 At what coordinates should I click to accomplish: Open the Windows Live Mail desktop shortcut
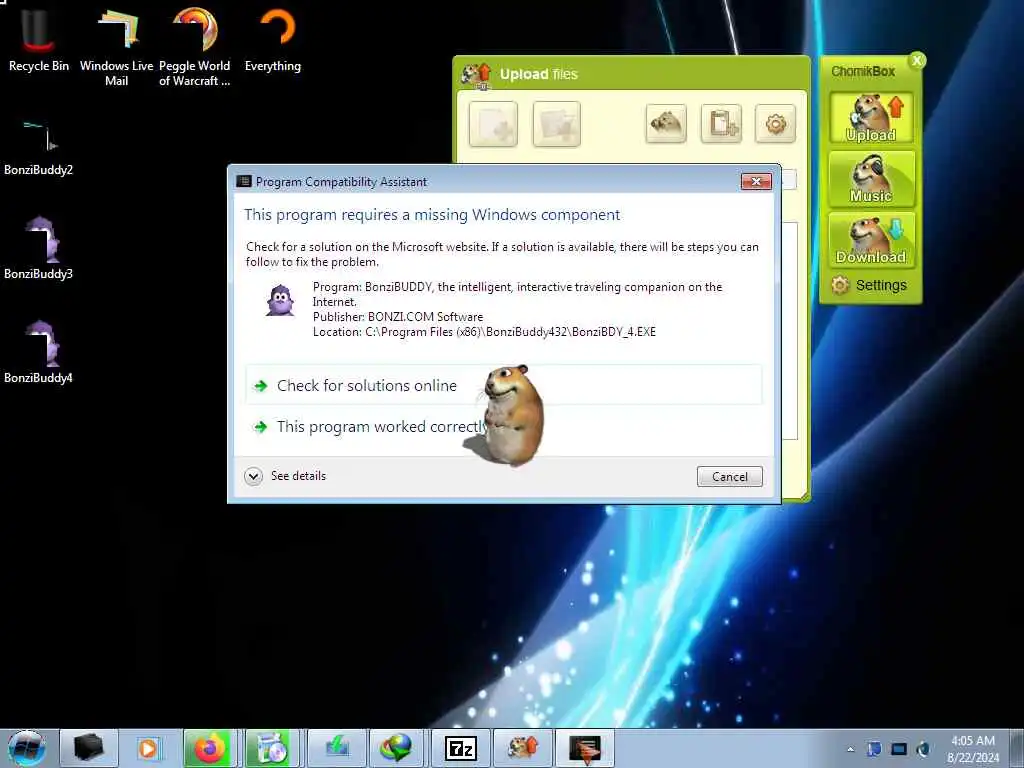click(x=116, y=46)
